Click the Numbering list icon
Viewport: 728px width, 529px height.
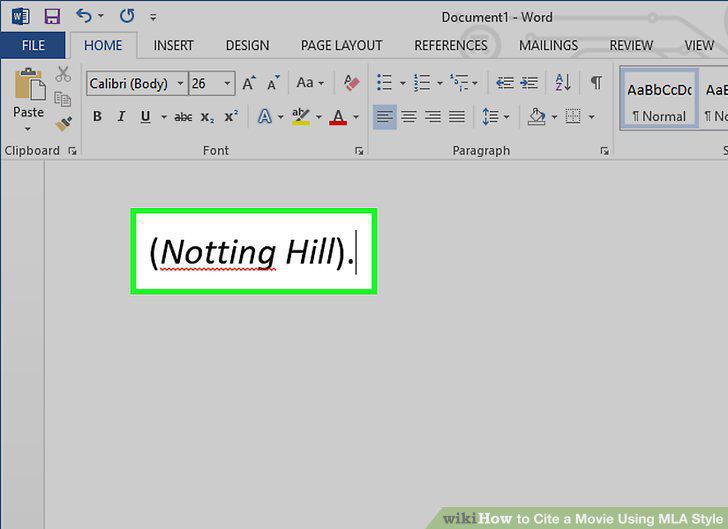point(422,83)
